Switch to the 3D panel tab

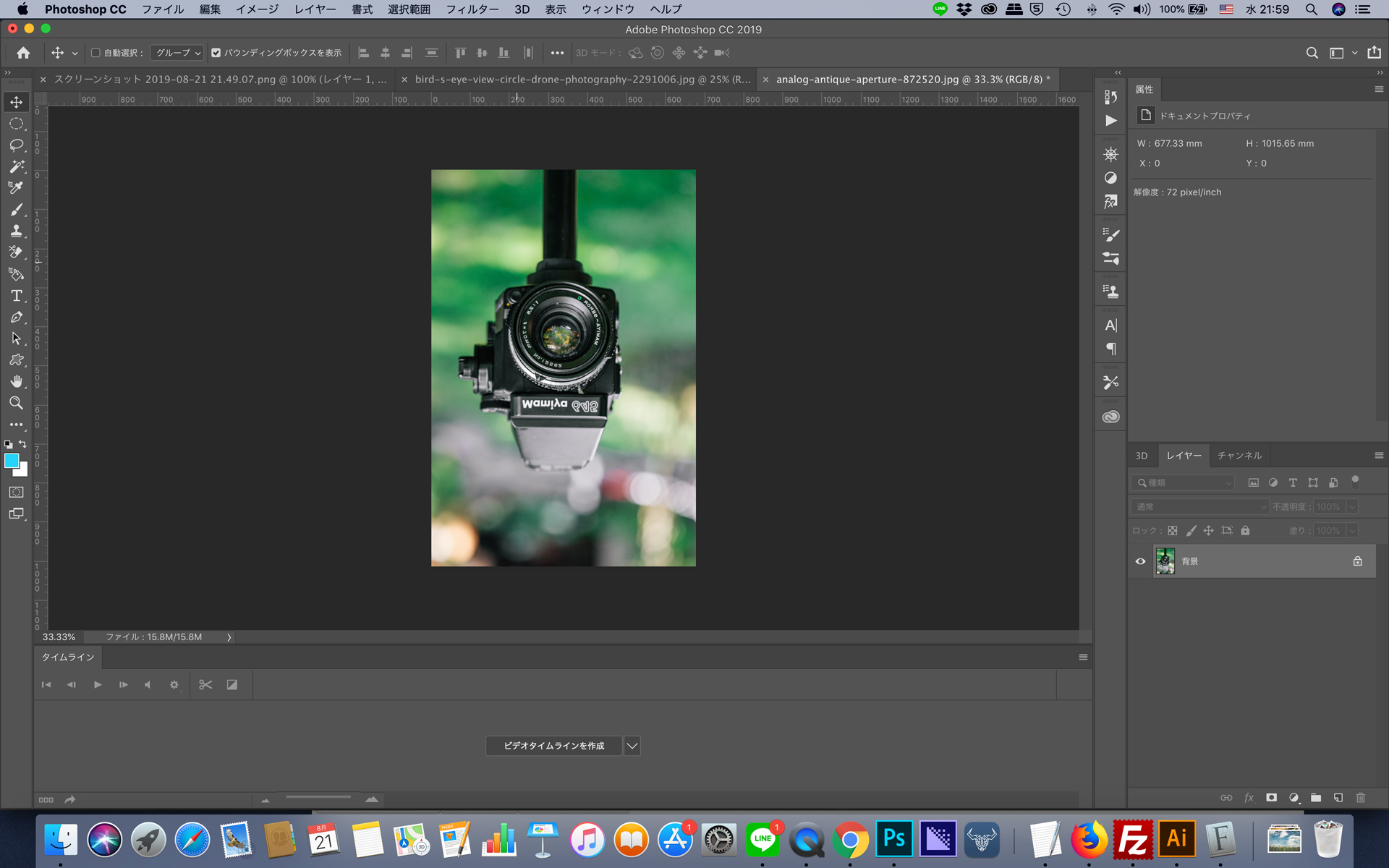pos(1142,455)
